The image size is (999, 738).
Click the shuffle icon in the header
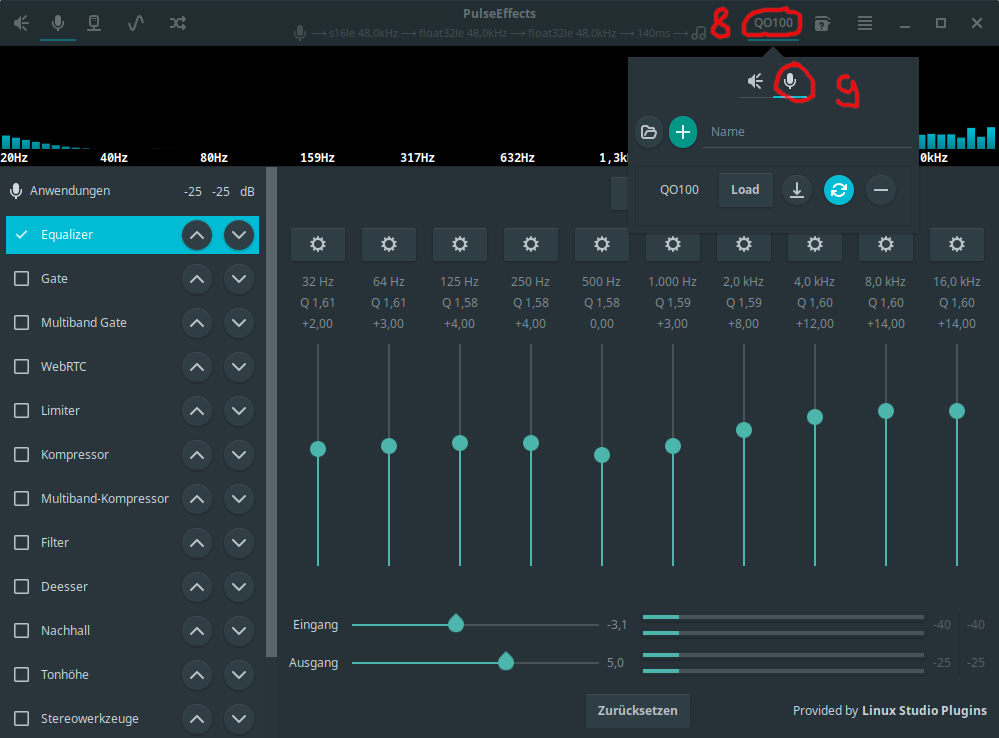click(177, 23)
